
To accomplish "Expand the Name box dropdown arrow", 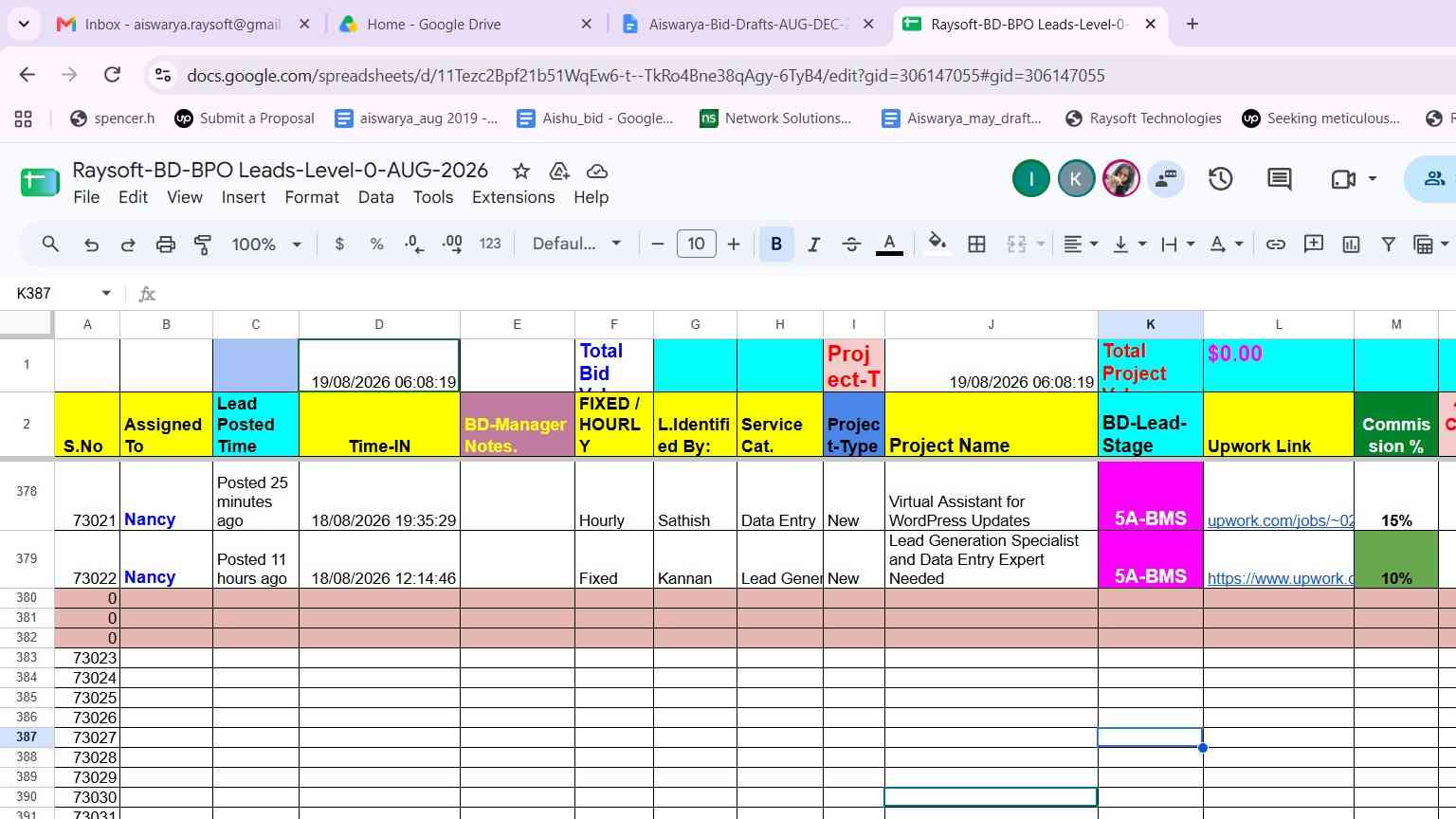I will (x=106, y=293).
